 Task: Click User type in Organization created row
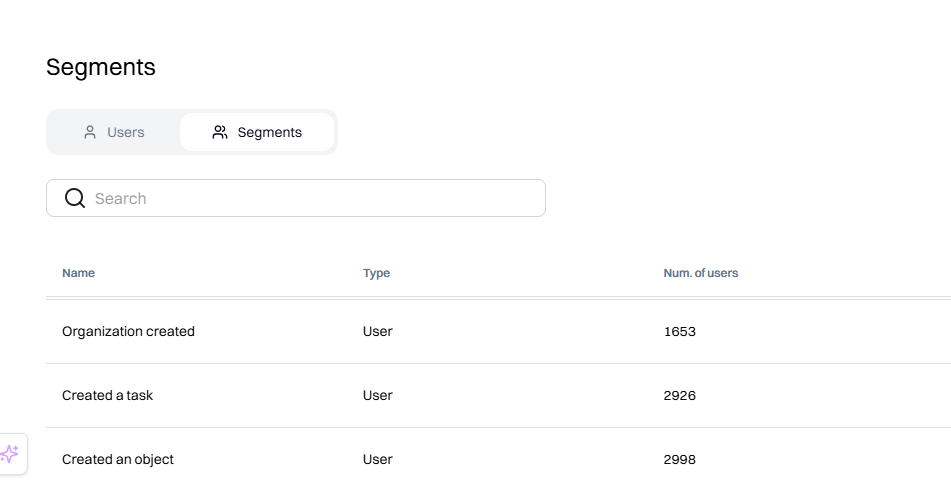[378, 331]
